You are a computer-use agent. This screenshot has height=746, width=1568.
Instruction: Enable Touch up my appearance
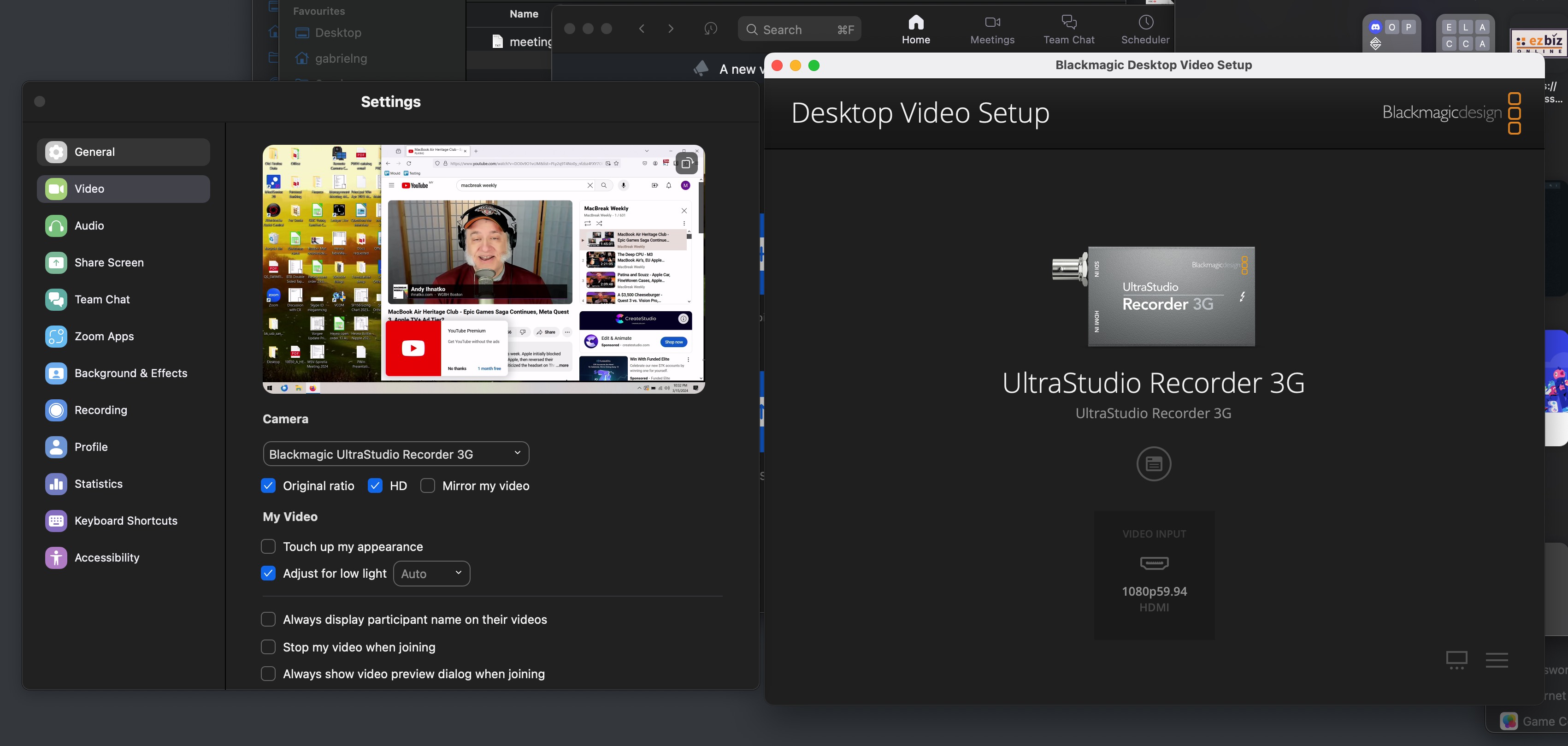[268, 547]
